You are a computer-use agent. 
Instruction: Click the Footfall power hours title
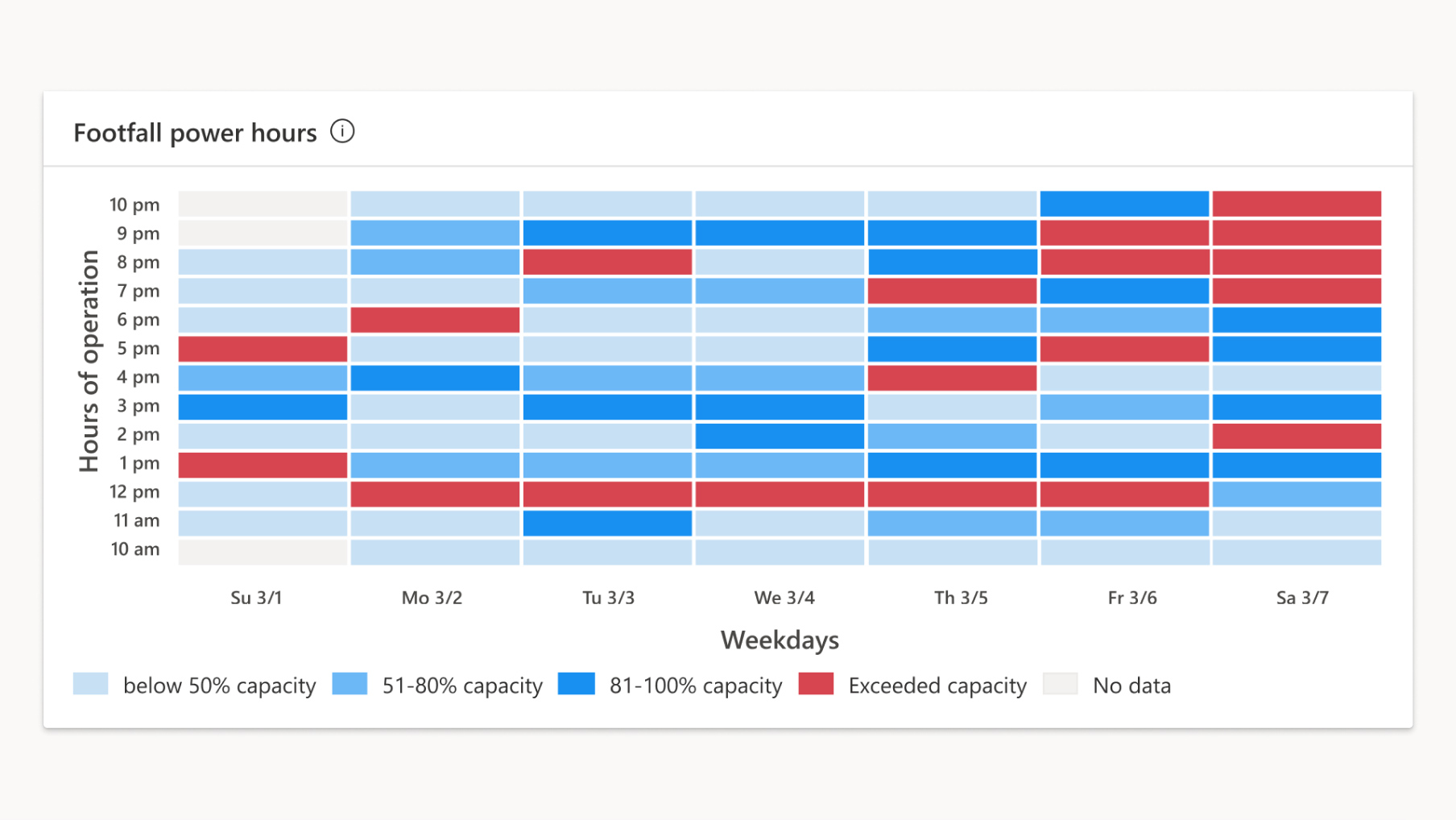point(195,133)
